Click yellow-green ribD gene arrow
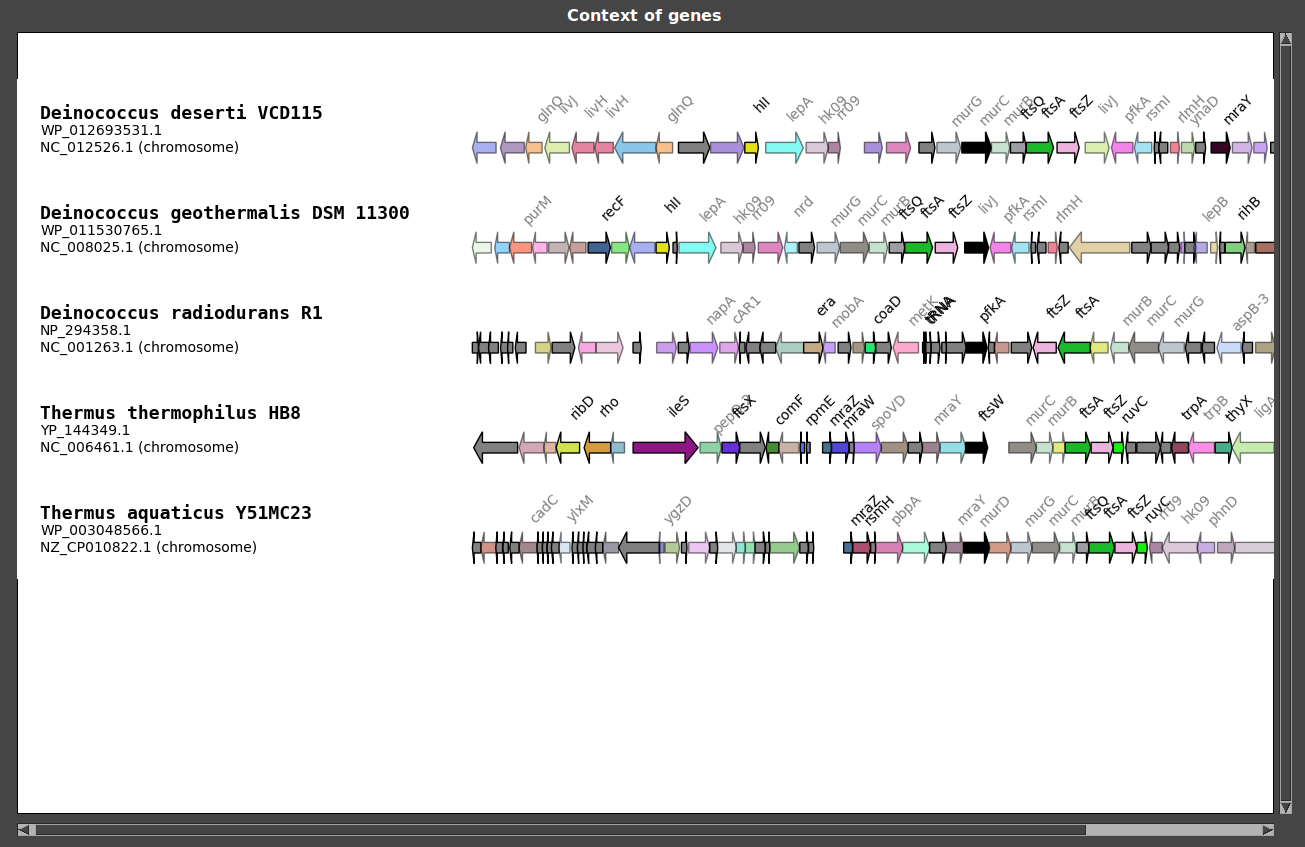1305x847 pixels. (x=568, y=448)
